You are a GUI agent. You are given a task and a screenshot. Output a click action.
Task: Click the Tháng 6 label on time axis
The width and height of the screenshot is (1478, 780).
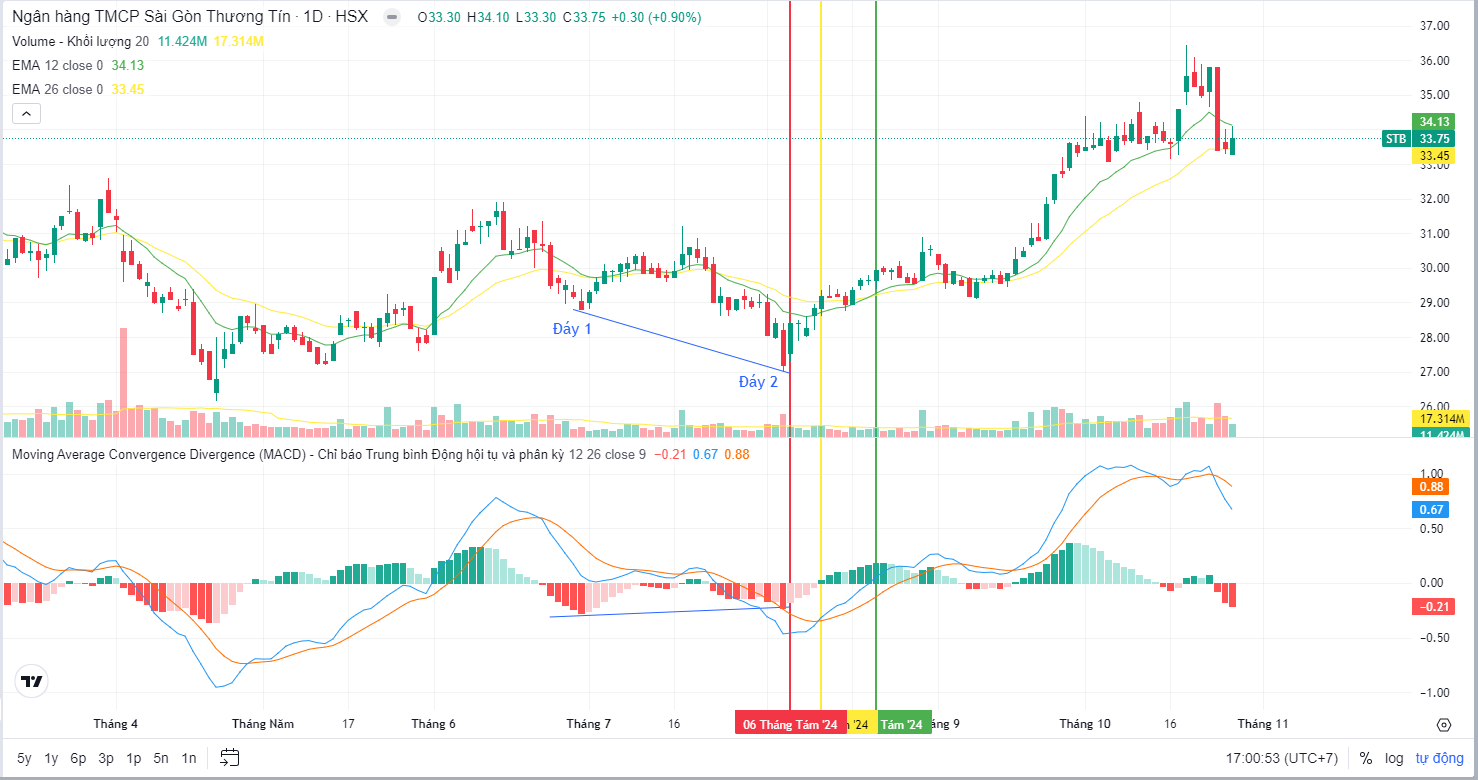[434, 723]
